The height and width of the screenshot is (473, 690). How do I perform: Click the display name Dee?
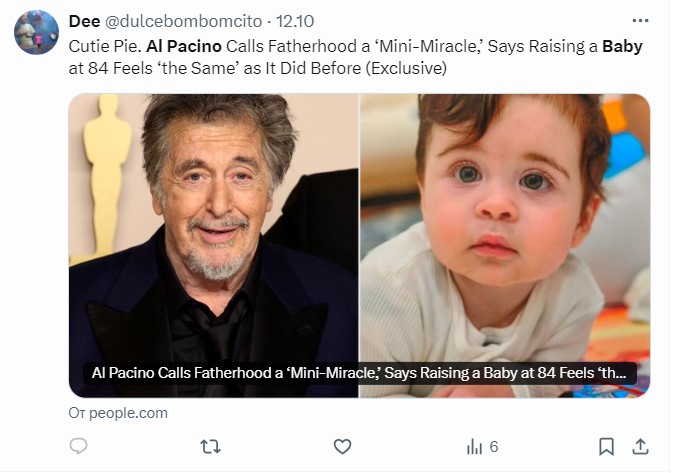[84, 21]
